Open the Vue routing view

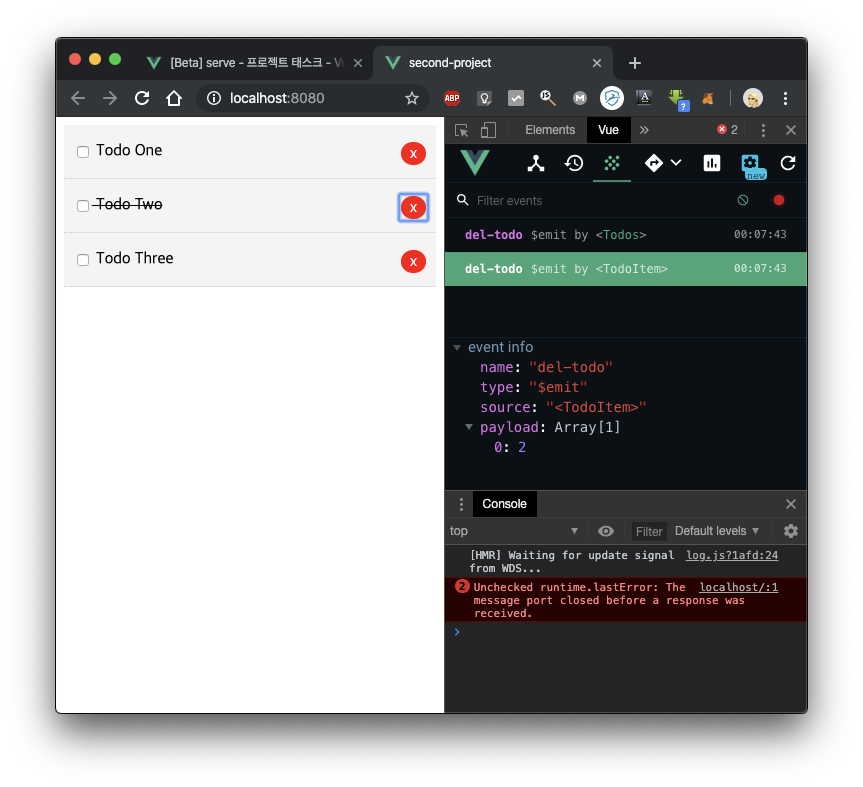653,163
